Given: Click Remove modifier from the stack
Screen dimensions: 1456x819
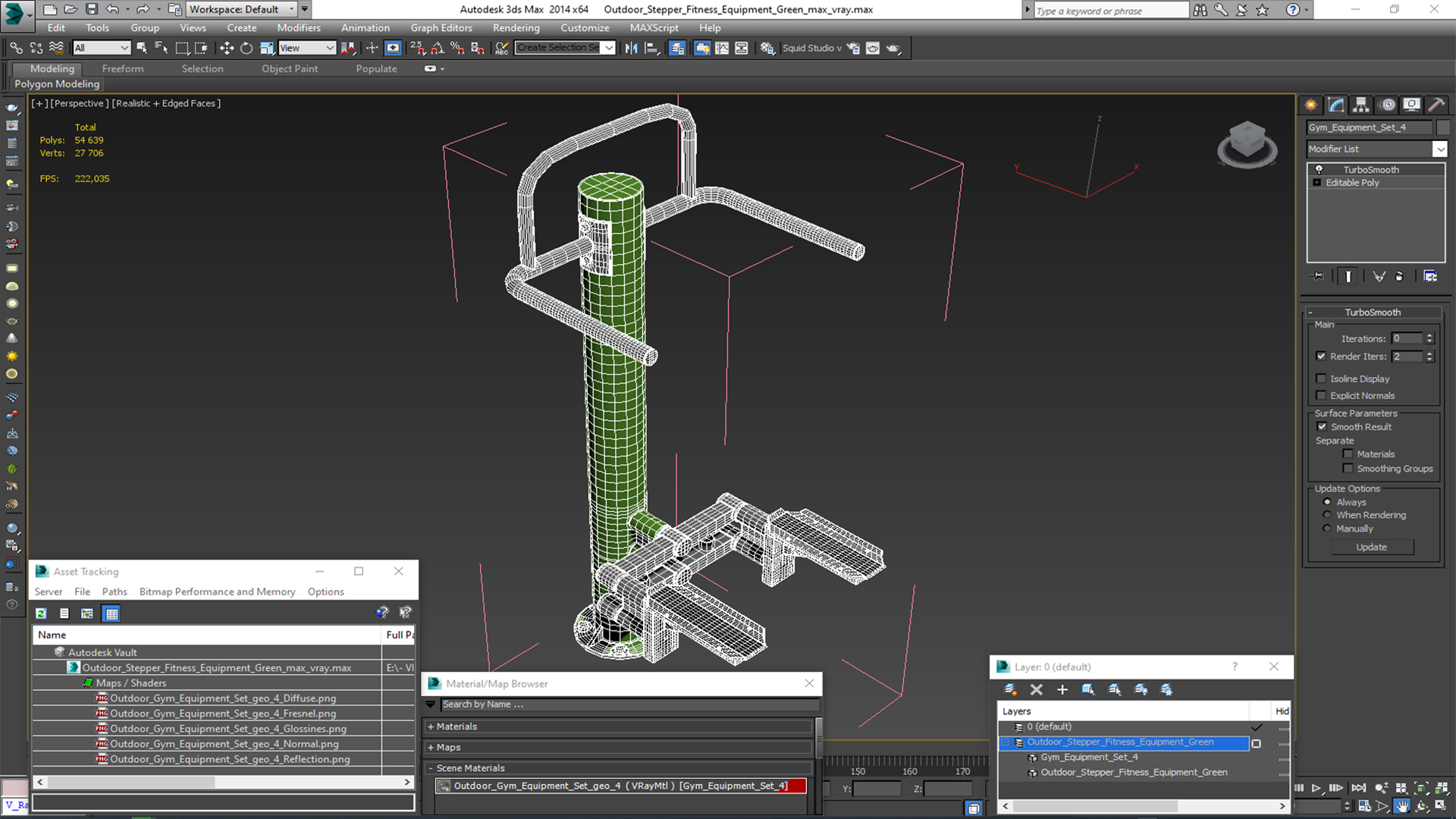Looking at the screenshot, I should pyautogui.click(x=1399, y=276).
